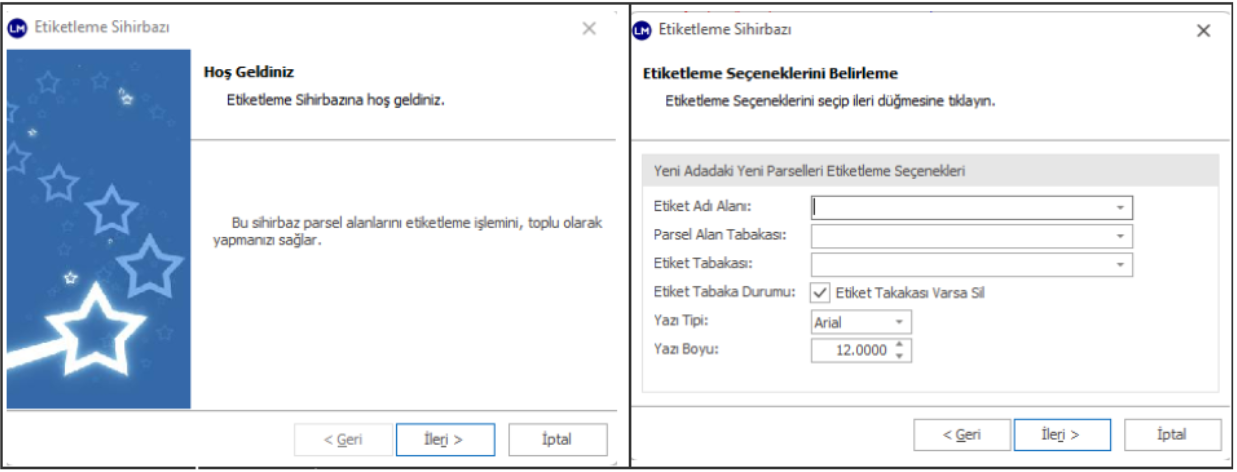The height and width of the screenshot is (472, 1237).
Task: Click İleri in the Etiketleme Seçenekleri dialog
Action: [1062, 435]
